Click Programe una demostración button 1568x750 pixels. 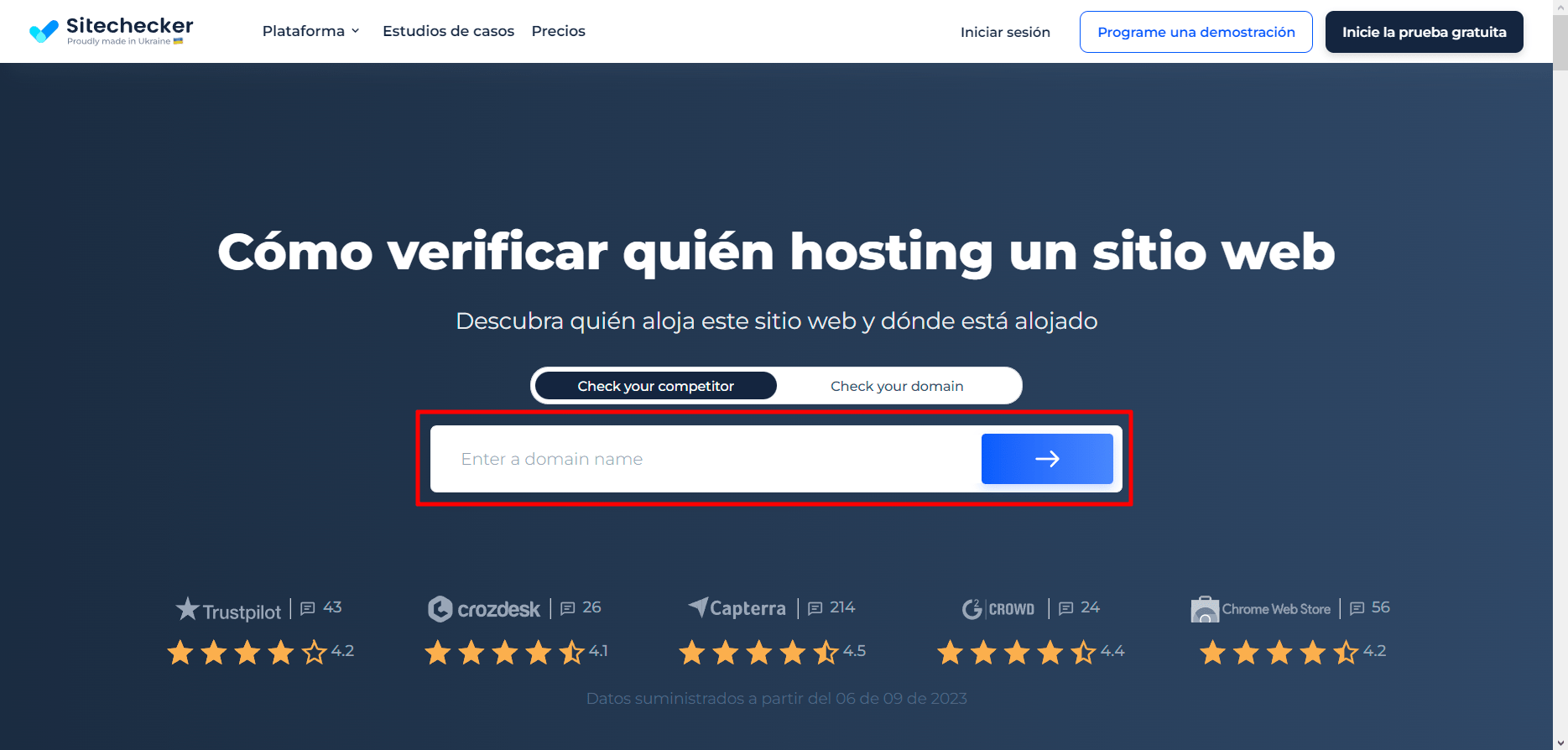(x=1196, y=32)
